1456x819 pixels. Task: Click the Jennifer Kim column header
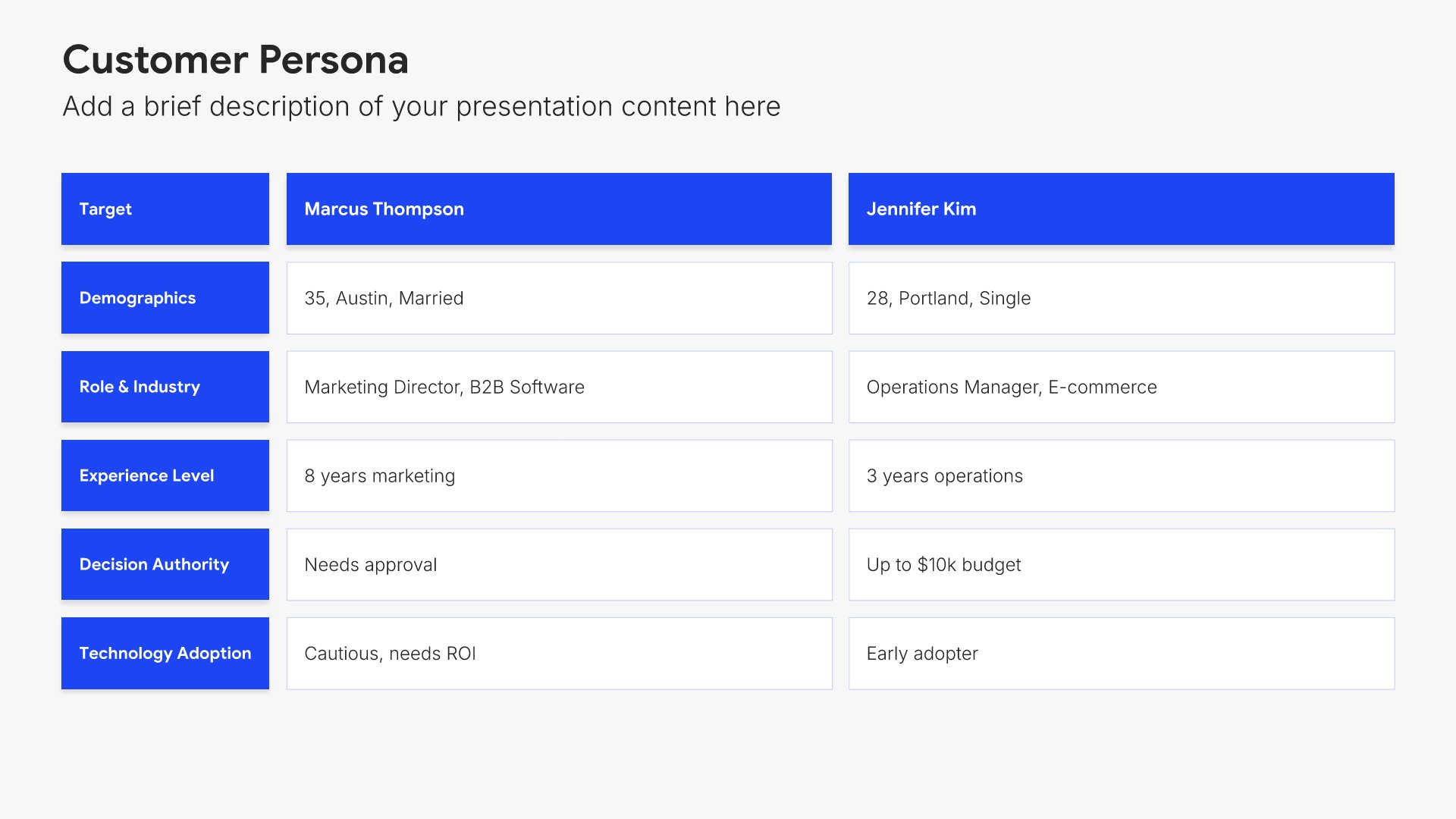click(1122, 209)
